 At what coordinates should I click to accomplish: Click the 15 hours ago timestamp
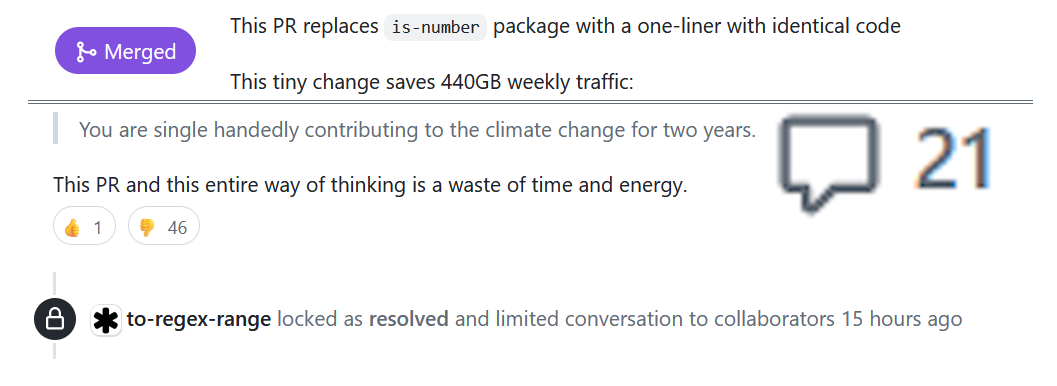901,319
